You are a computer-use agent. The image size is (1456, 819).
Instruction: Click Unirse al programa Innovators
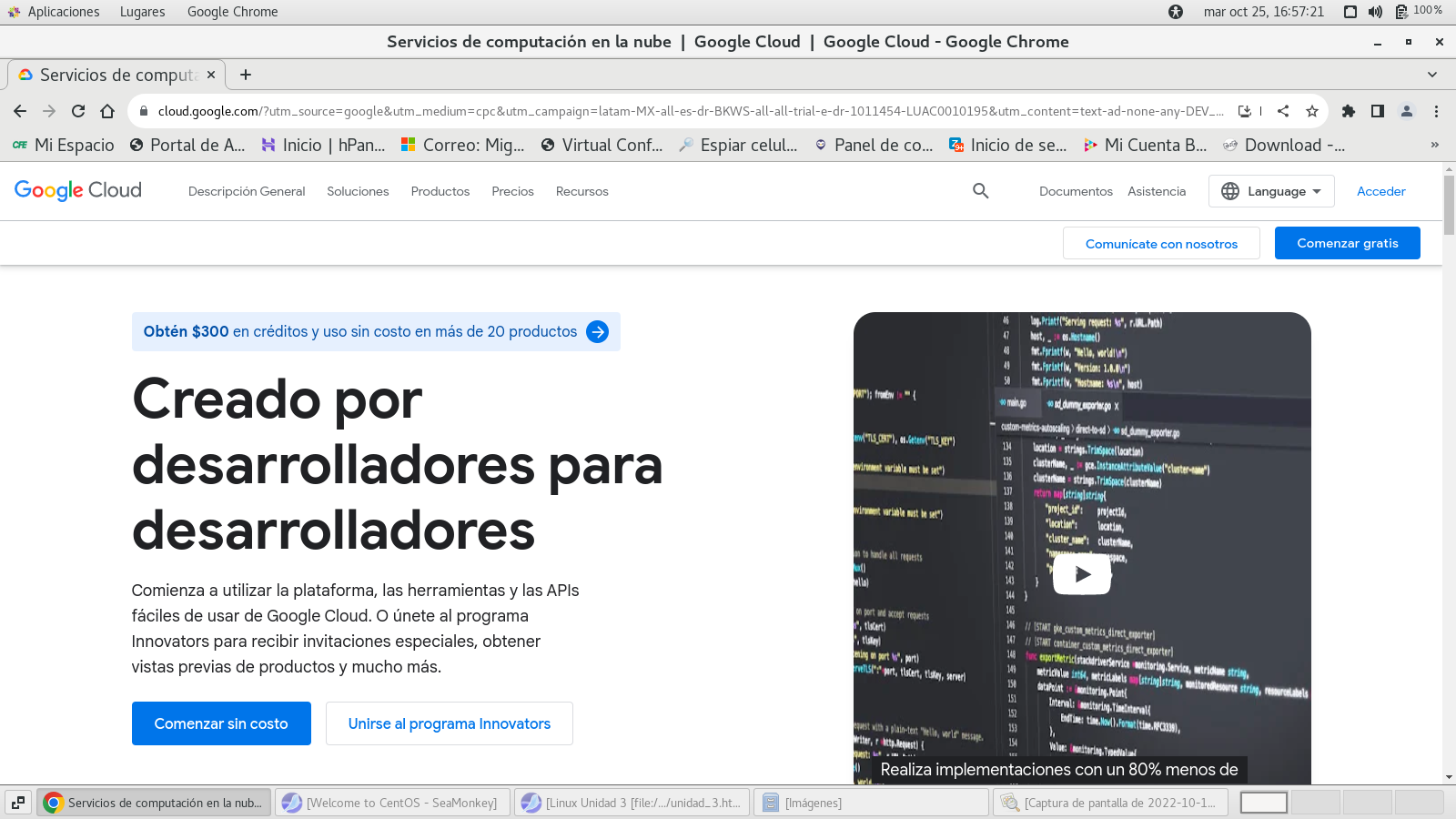pos(450,723)
